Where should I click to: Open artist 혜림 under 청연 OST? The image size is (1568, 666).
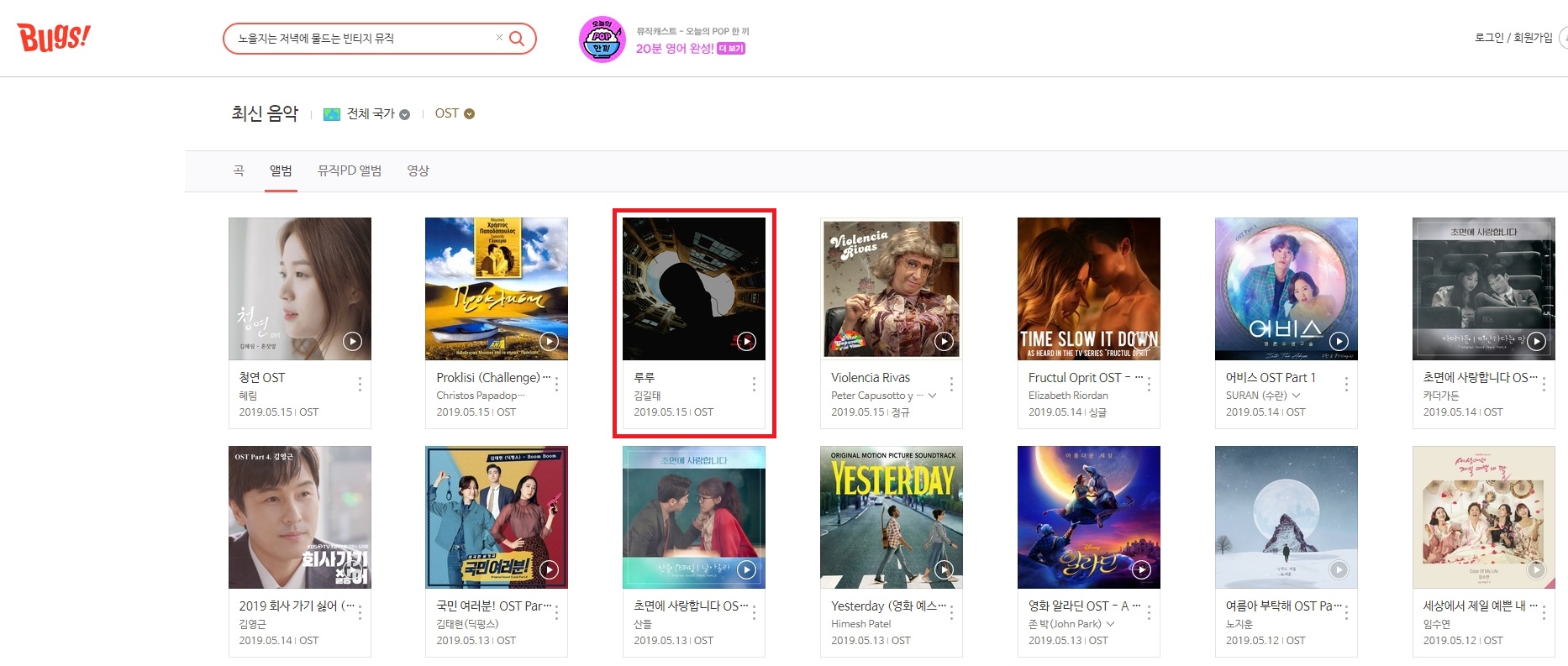click(x=248, y=396)
